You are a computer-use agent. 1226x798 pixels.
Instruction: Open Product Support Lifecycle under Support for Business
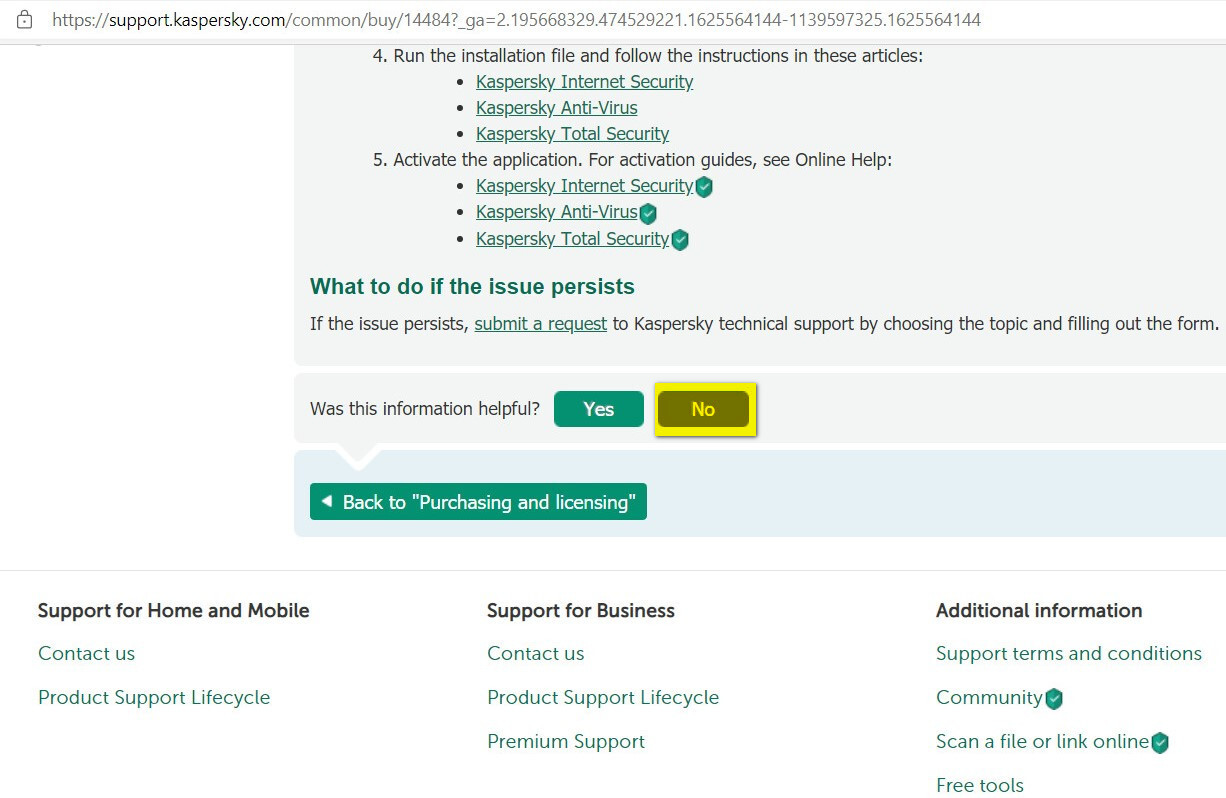click(603, 697)
